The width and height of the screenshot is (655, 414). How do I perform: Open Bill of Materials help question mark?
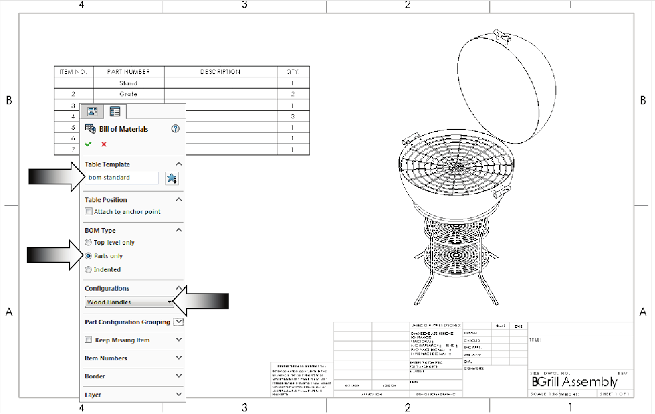175,129
